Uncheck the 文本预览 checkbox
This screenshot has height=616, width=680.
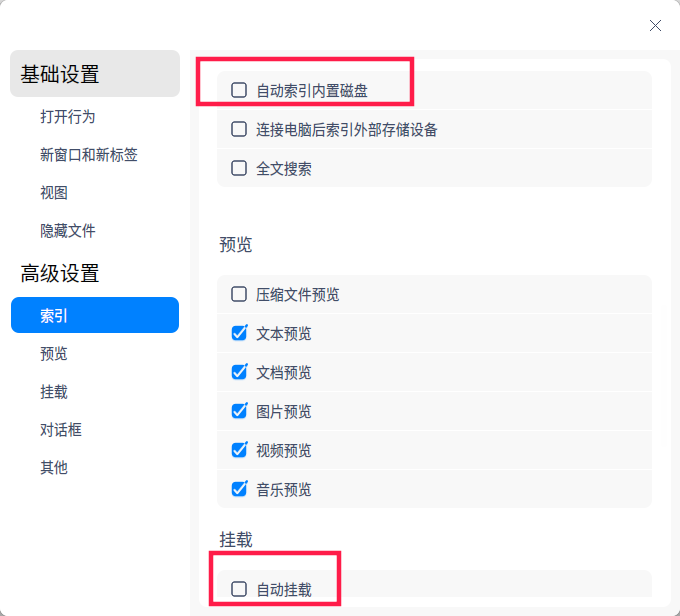pos(239,333)
